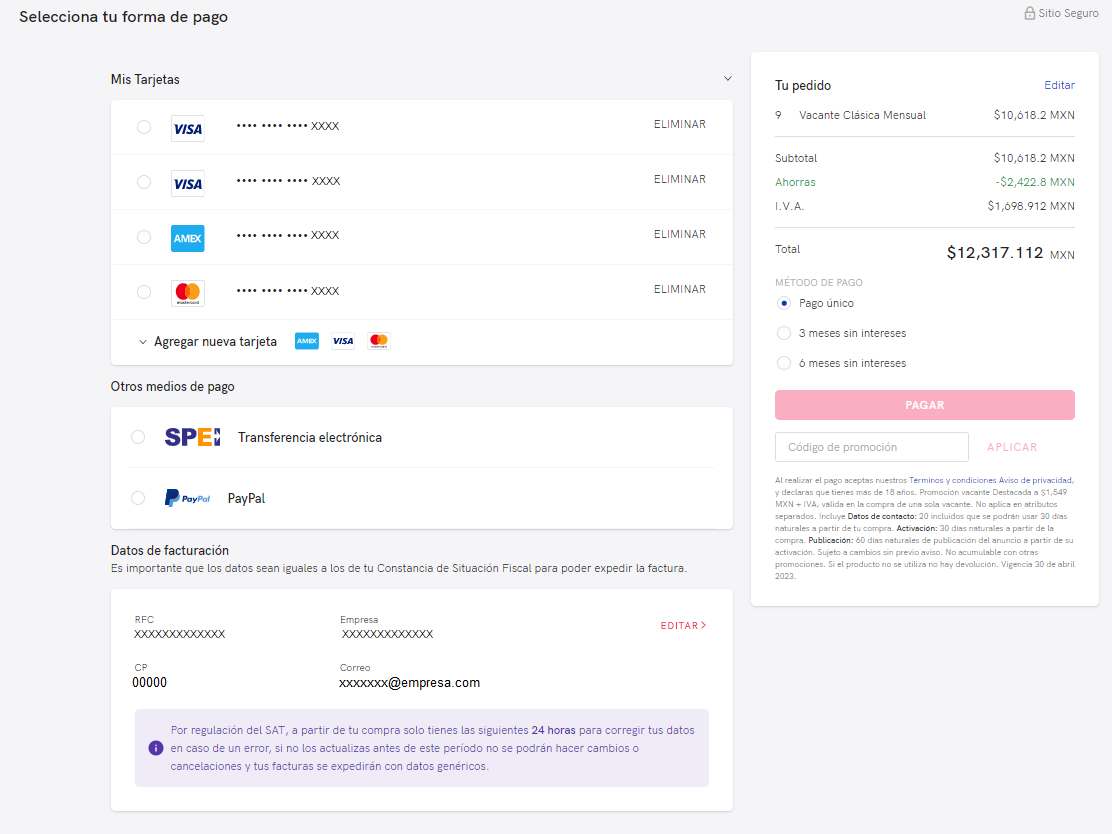Click the SPEI transfer logo

pos(192,437)
